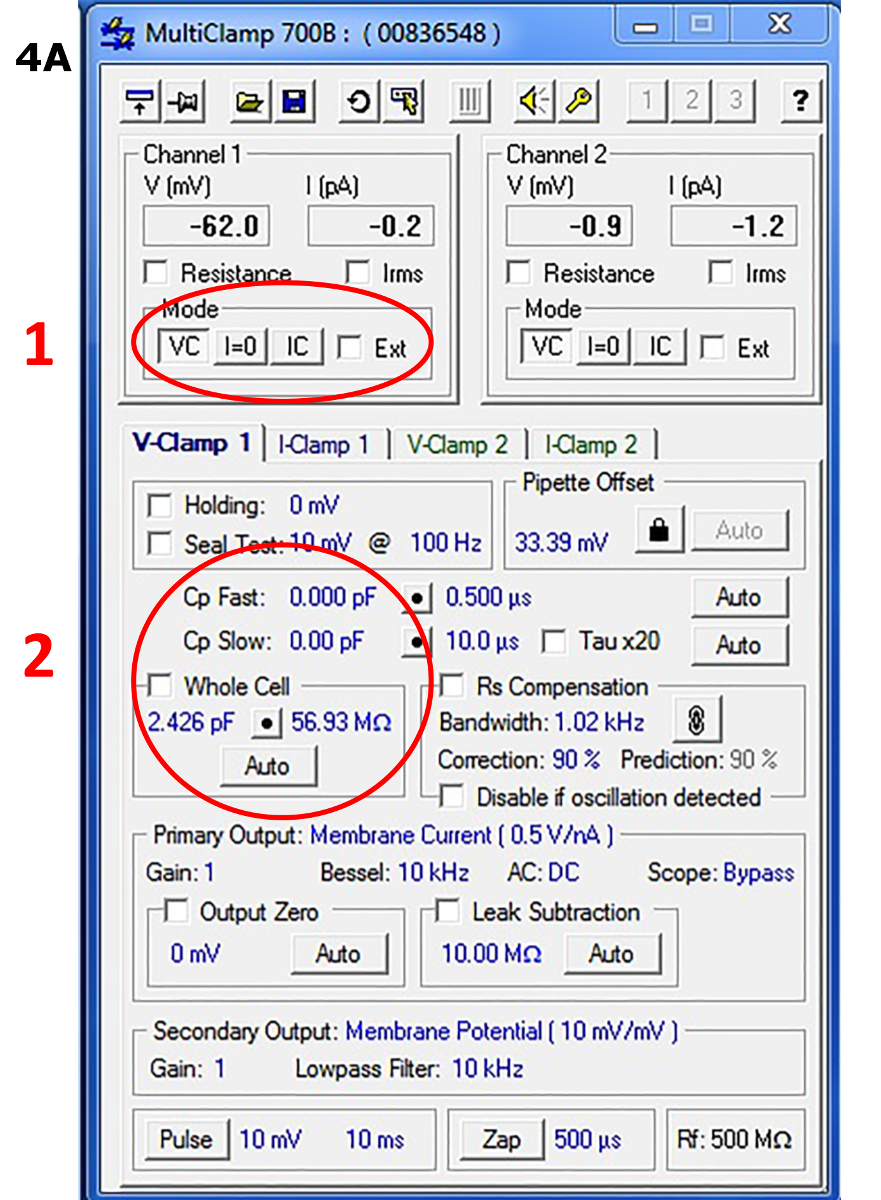The width and height of the screenshot is (881, 1200).
Task: Check Disable if oscillation detected
Action: coord(453,797)
